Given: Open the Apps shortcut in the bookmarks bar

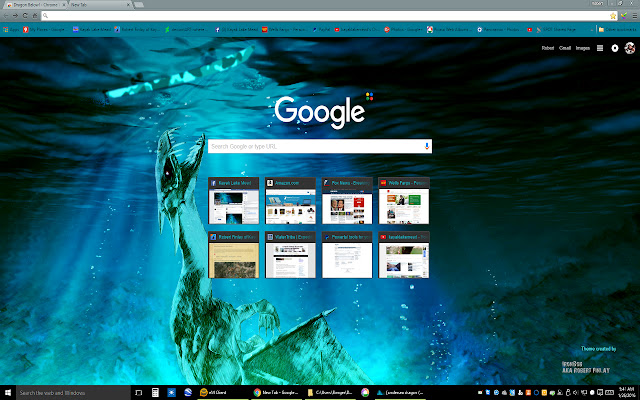Looking at the screenshot, I should (x=10, y=29).
